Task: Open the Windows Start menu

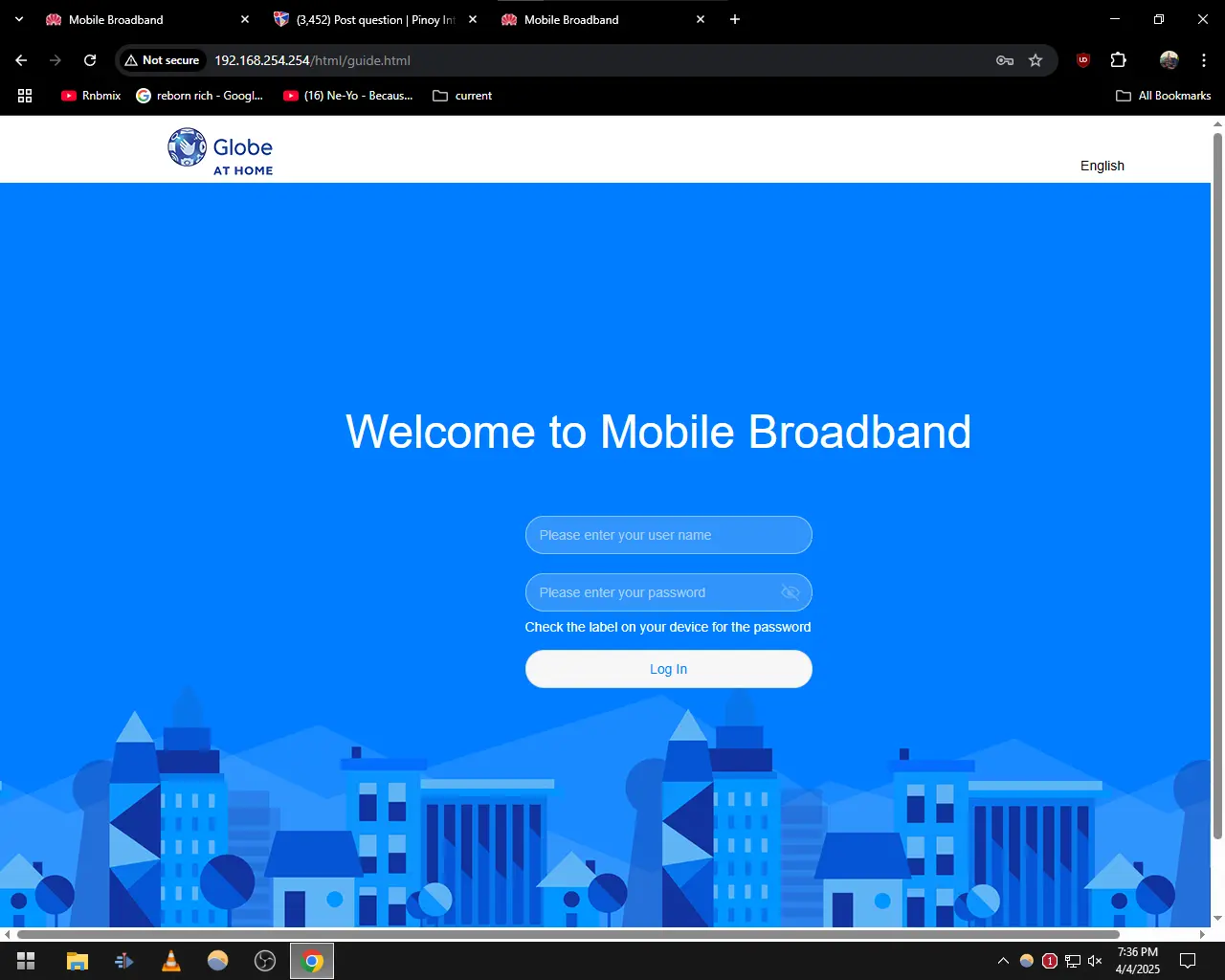Action: pyautogui.click(x=26, y=961)
